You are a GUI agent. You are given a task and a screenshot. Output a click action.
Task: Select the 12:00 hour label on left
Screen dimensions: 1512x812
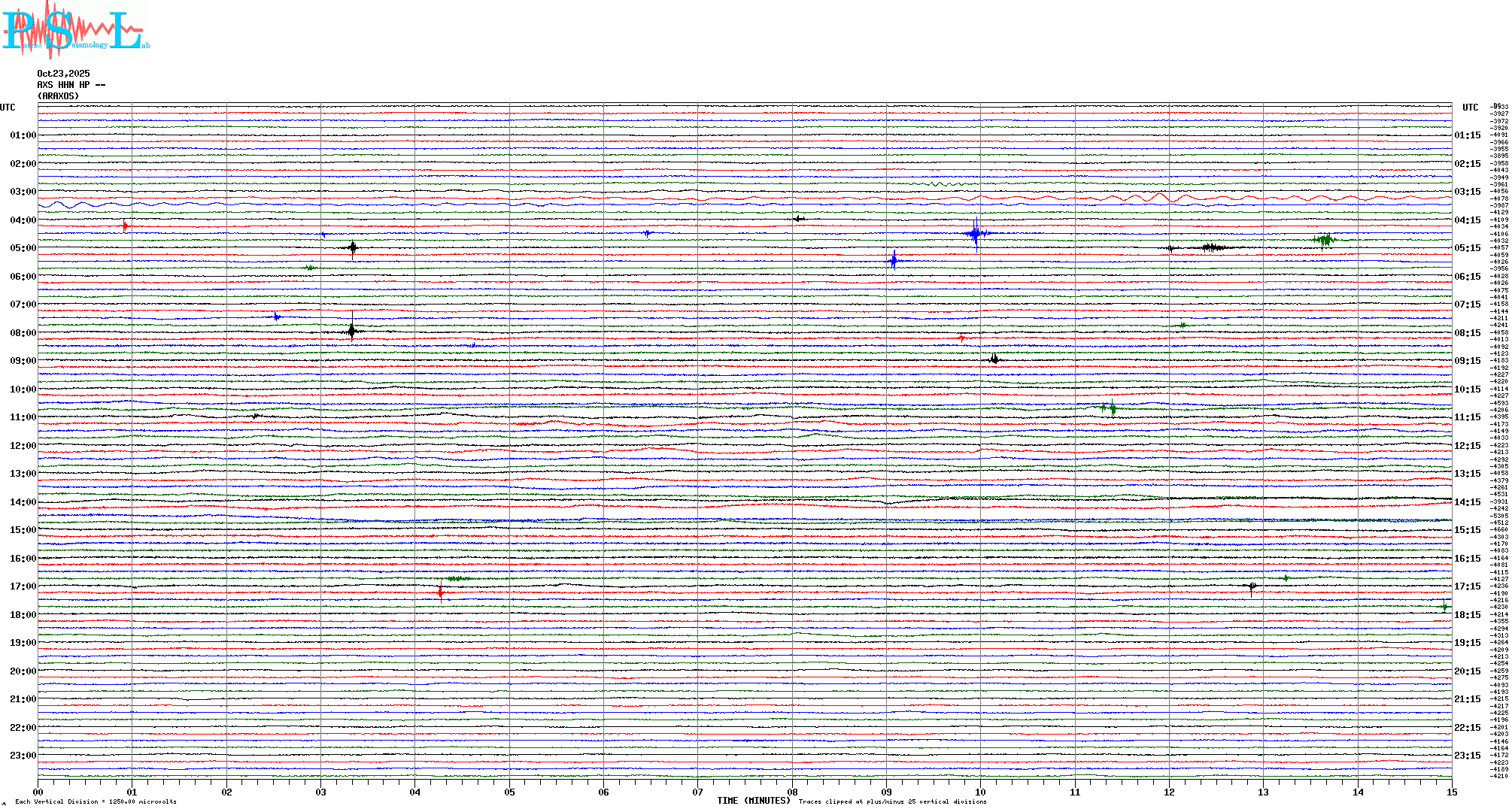coord(23,446)
